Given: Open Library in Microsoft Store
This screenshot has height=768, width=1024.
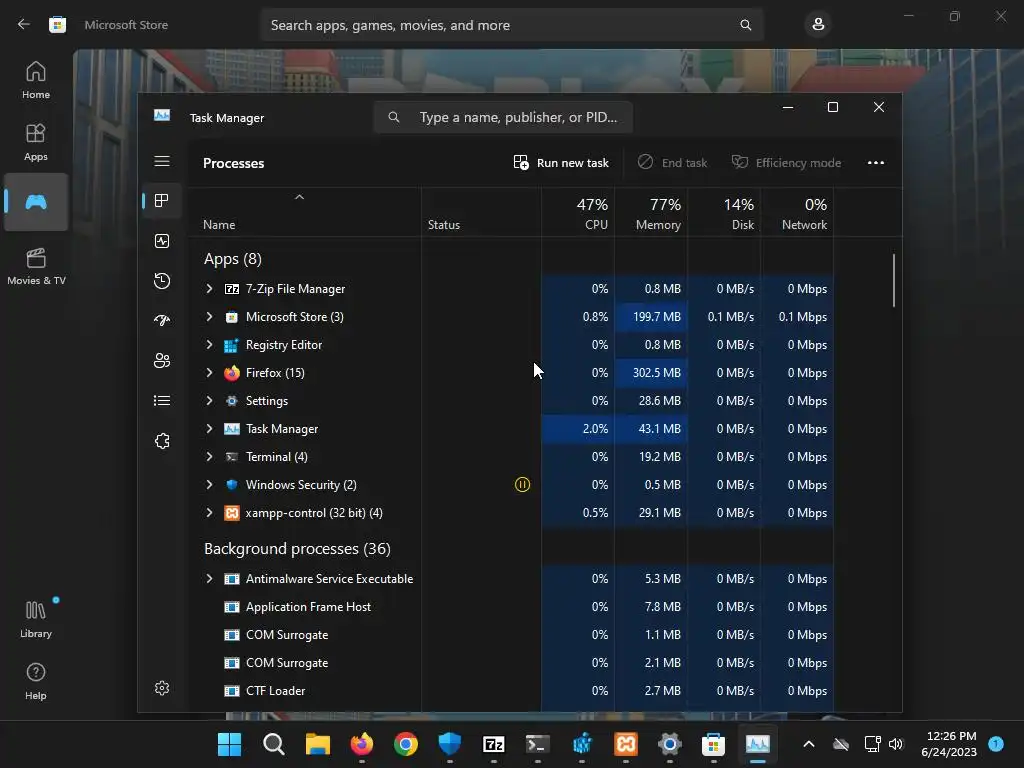Looking at the screenshot, I should point(36,619).
